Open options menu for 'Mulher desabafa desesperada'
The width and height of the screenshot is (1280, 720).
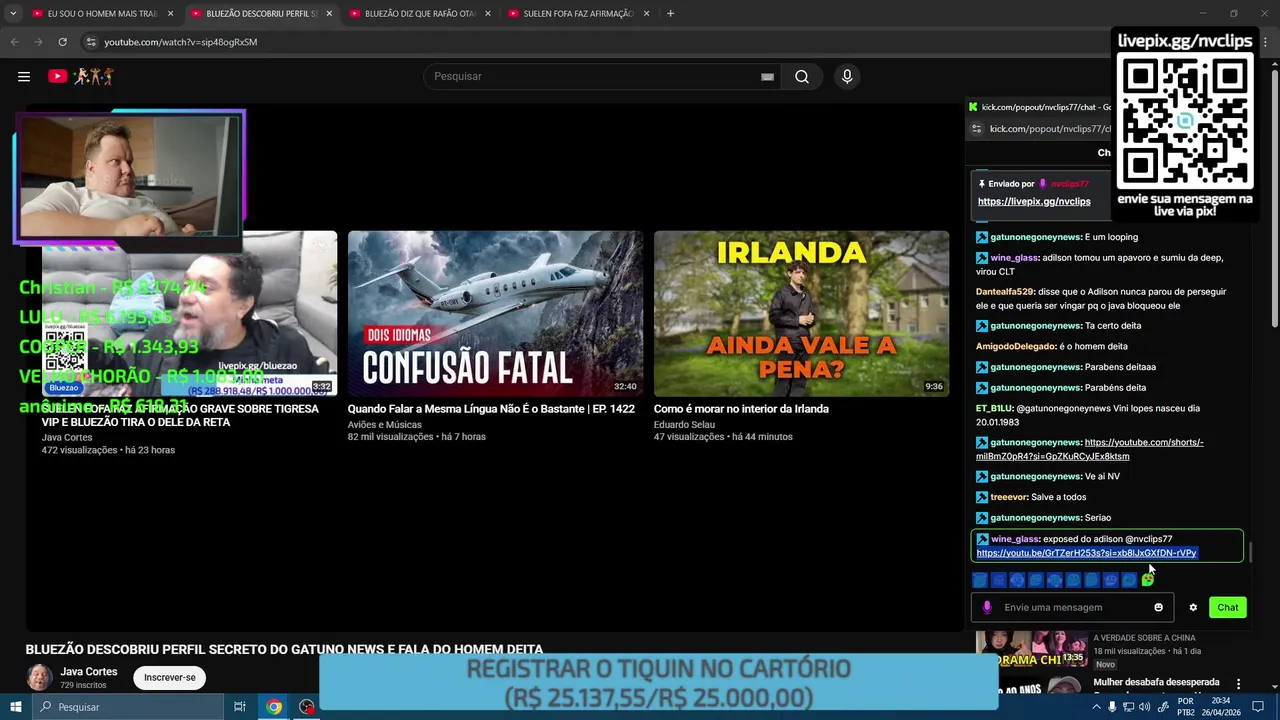(1238, 684)
